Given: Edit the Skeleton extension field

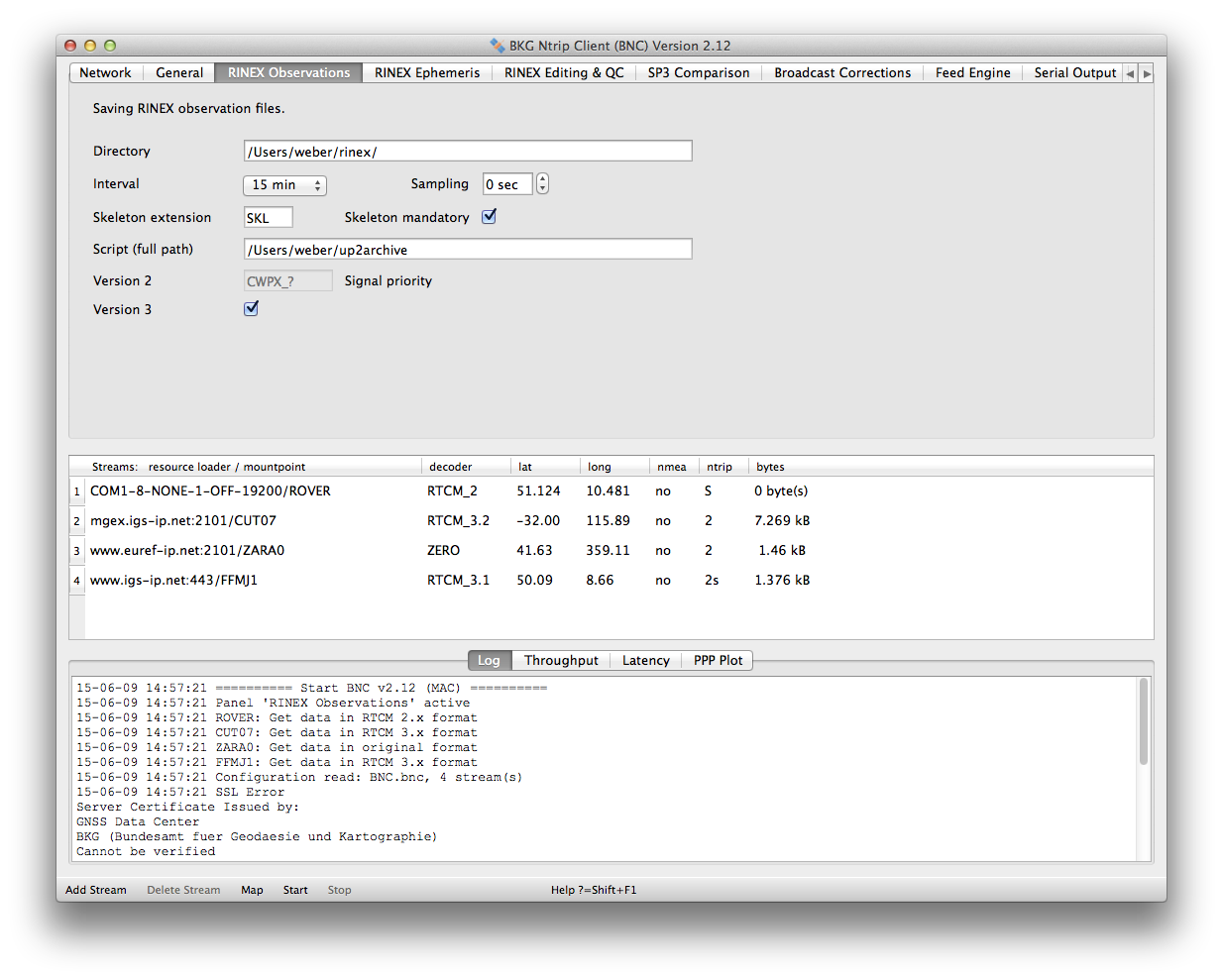Looking at the screenshot, I should pos(268,218).
